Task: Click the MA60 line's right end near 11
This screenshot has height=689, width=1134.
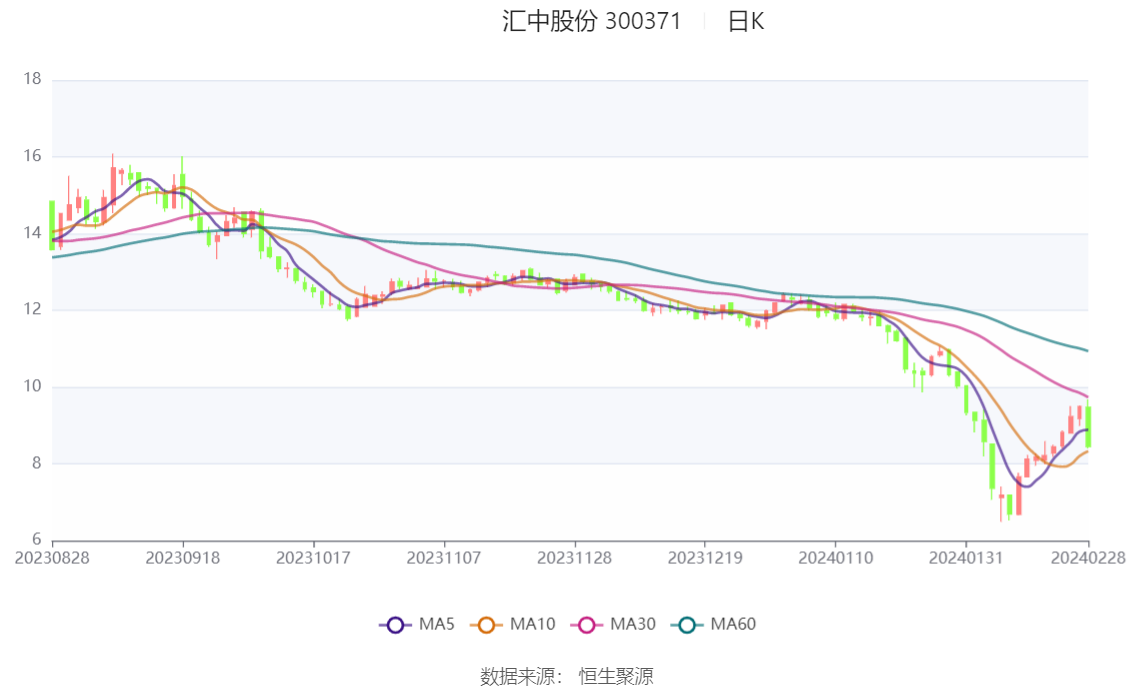Action: click(1086, 350)
